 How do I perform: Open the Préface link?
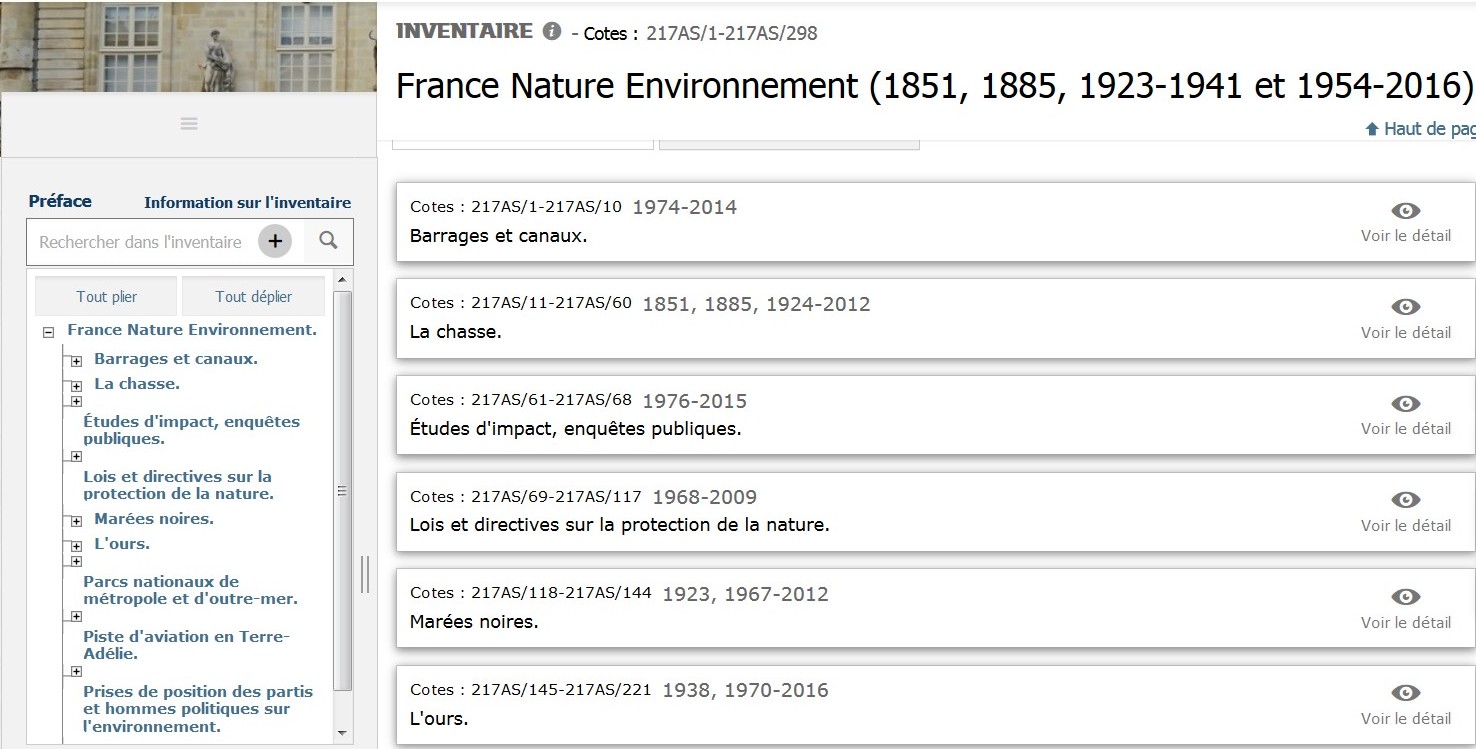pyautogui.click(x=60, y=201)
